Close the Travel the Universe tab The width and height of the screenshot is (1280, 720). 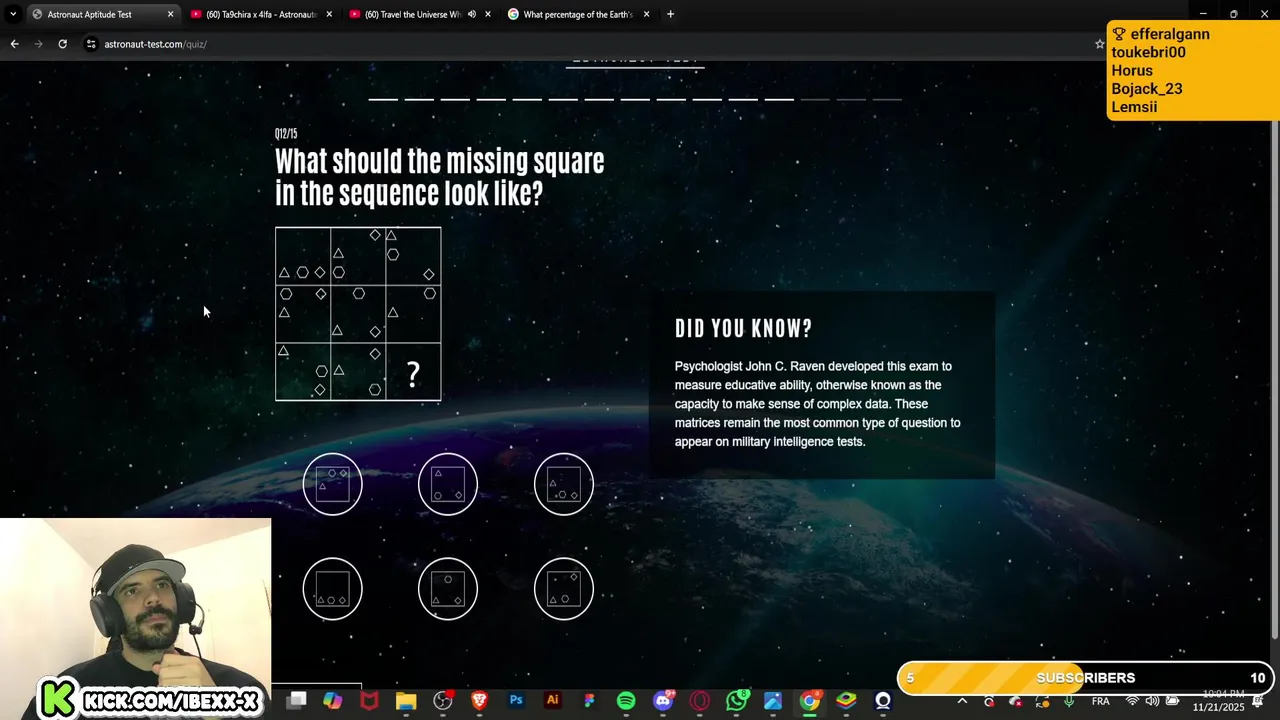pyautogui.click(x=487, y=14)
